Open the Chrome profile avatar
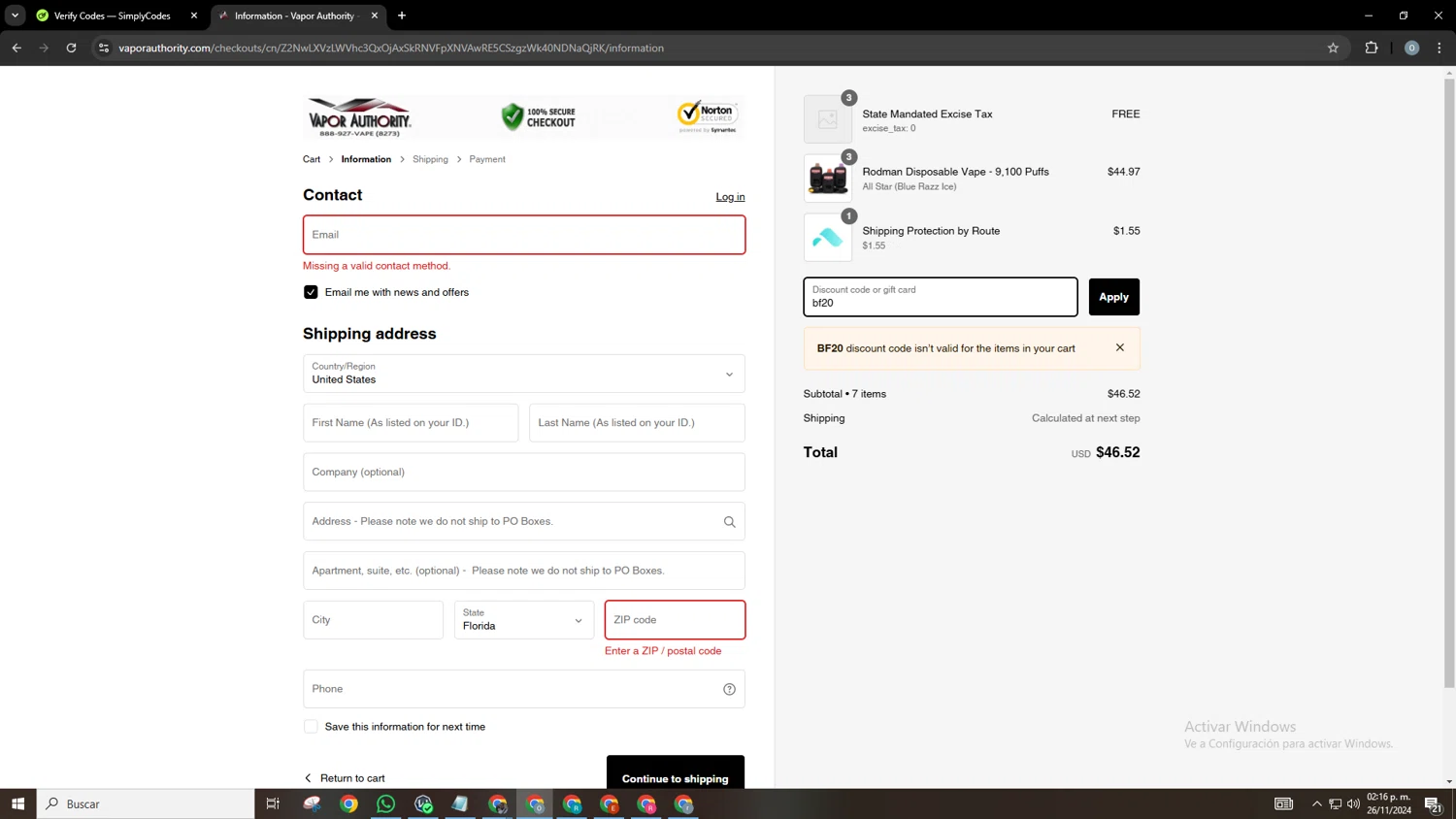Viewport: 1456px width, 819px height. 1411,48
